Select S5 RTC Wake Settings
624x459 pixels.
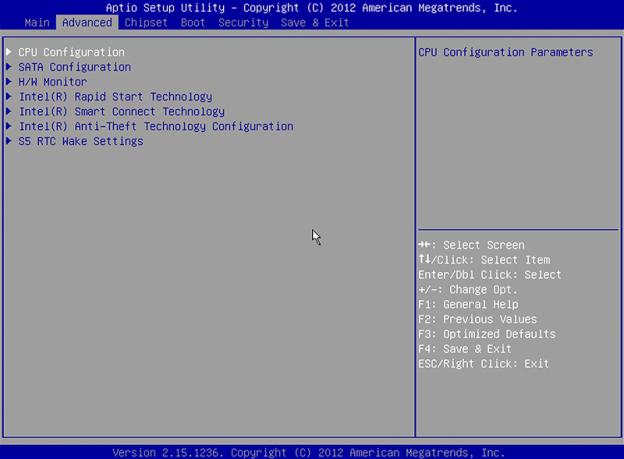(x=81, y=141)
